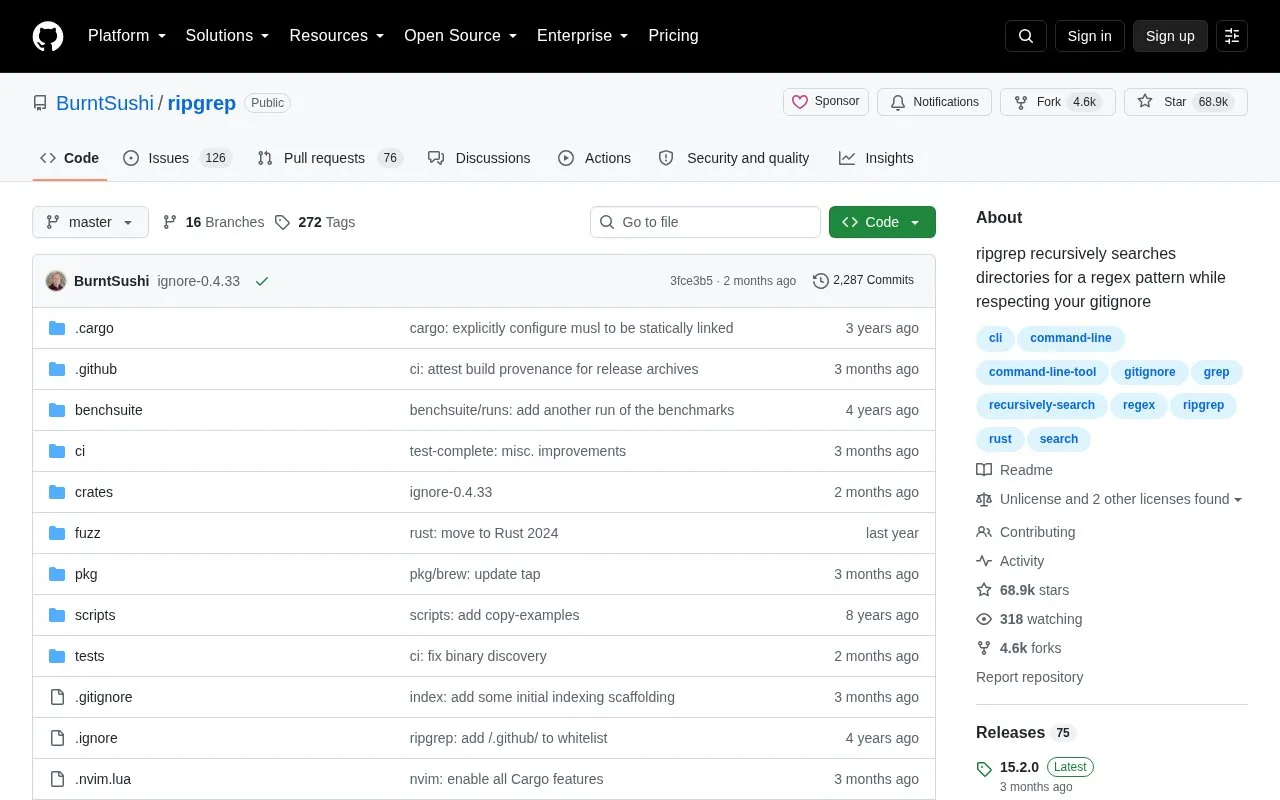Viewport: 1280px width, 800px height.
Task: Click the Sign in button
Action: click(x=1089, y=36)
